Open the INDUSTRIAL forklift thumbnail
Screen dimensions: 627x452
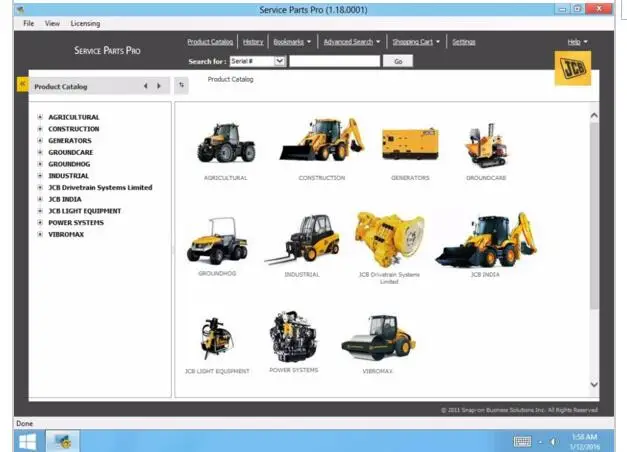302,240
